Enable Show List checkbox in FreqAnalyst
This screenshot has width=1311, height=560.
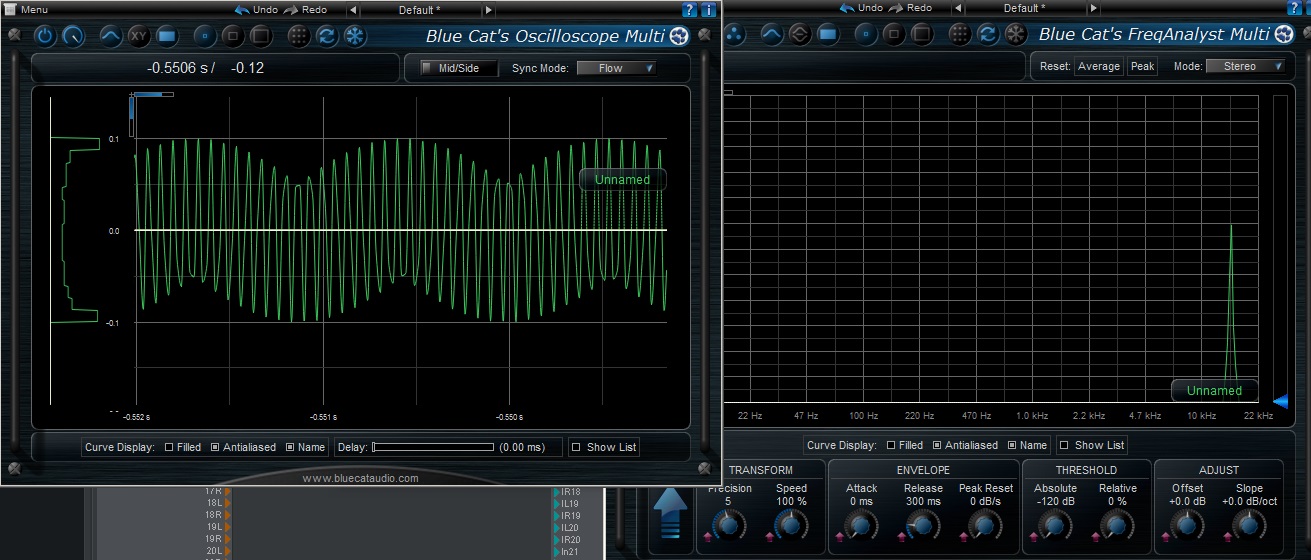point(1064,445)
